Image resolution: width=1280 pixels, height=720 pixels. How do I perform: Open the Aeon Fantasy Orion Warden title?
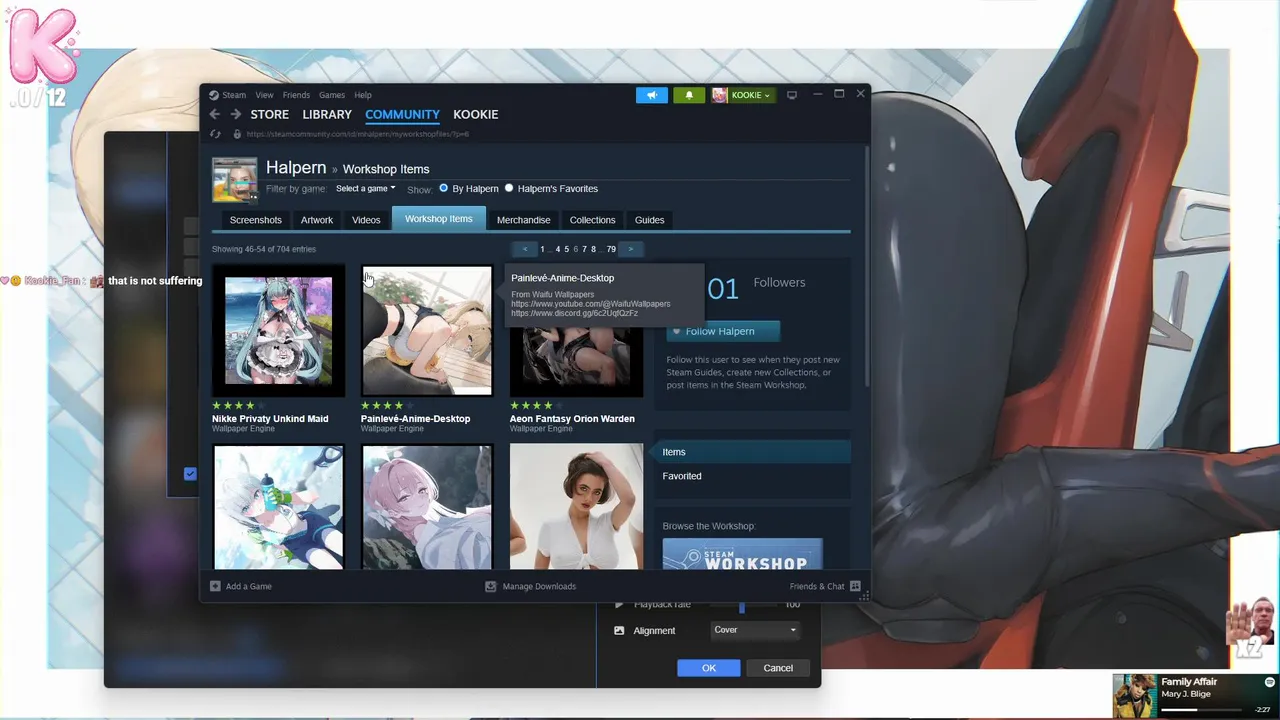(572, 419)
